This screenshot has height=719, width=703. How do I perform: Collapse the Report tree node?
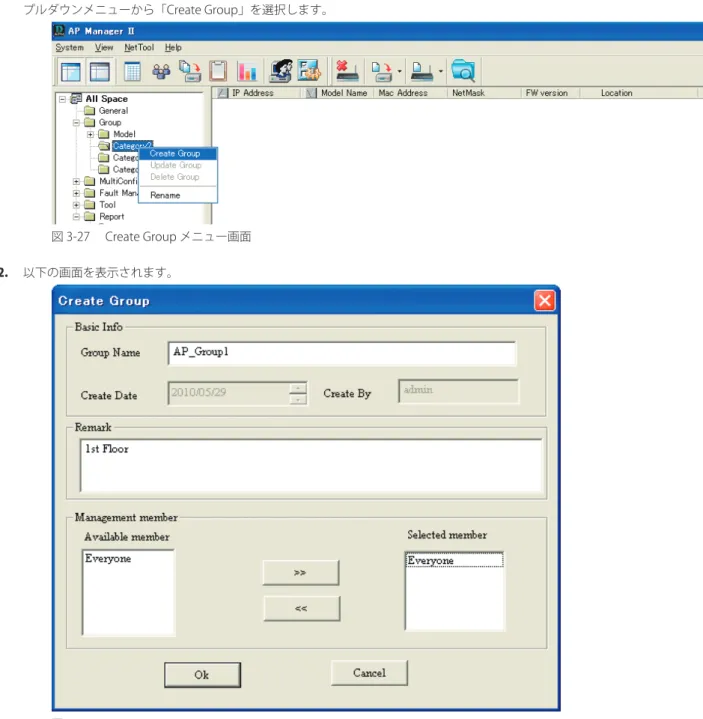click(77, 216)
